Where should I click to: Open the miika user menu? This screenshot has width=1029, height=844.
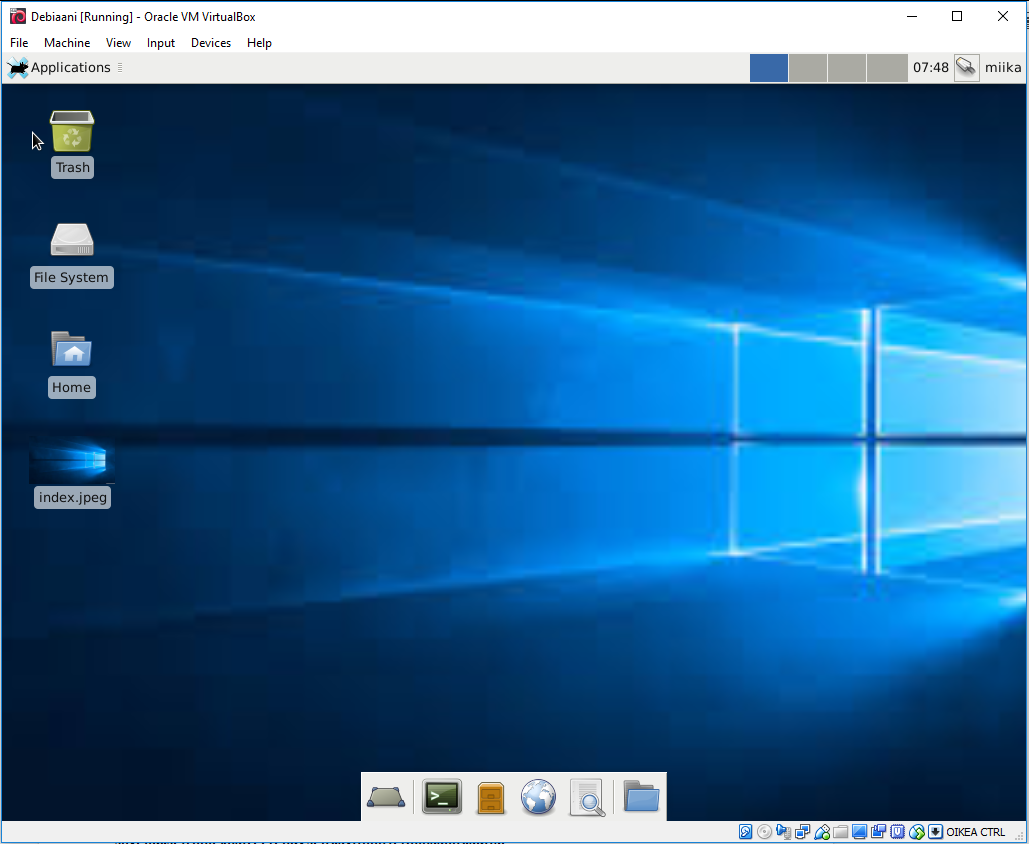click(1003, 68)
